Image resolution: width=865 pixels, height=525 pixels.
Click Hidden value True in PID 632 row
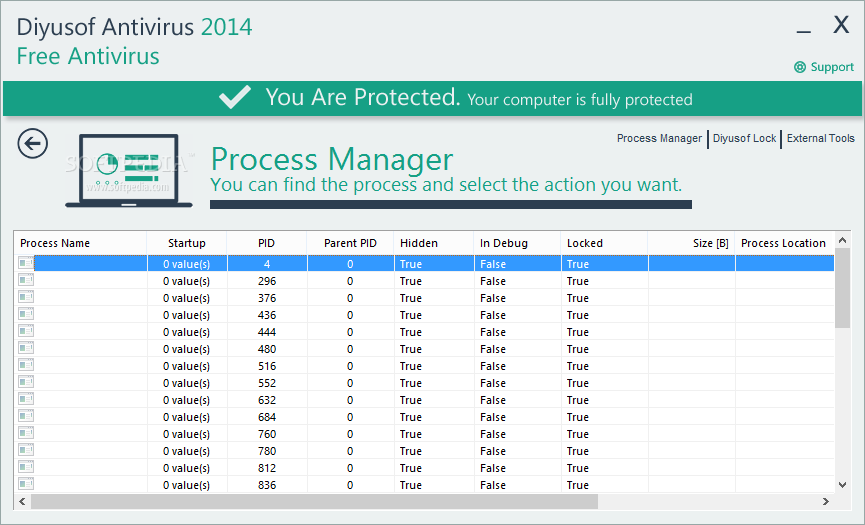[411, 400]
